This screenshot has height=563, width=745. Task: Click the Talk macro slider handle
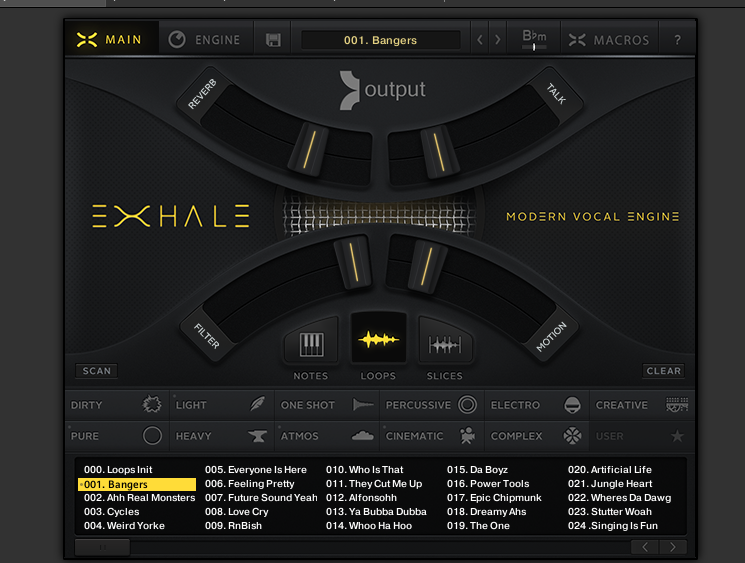click(439, 151)
